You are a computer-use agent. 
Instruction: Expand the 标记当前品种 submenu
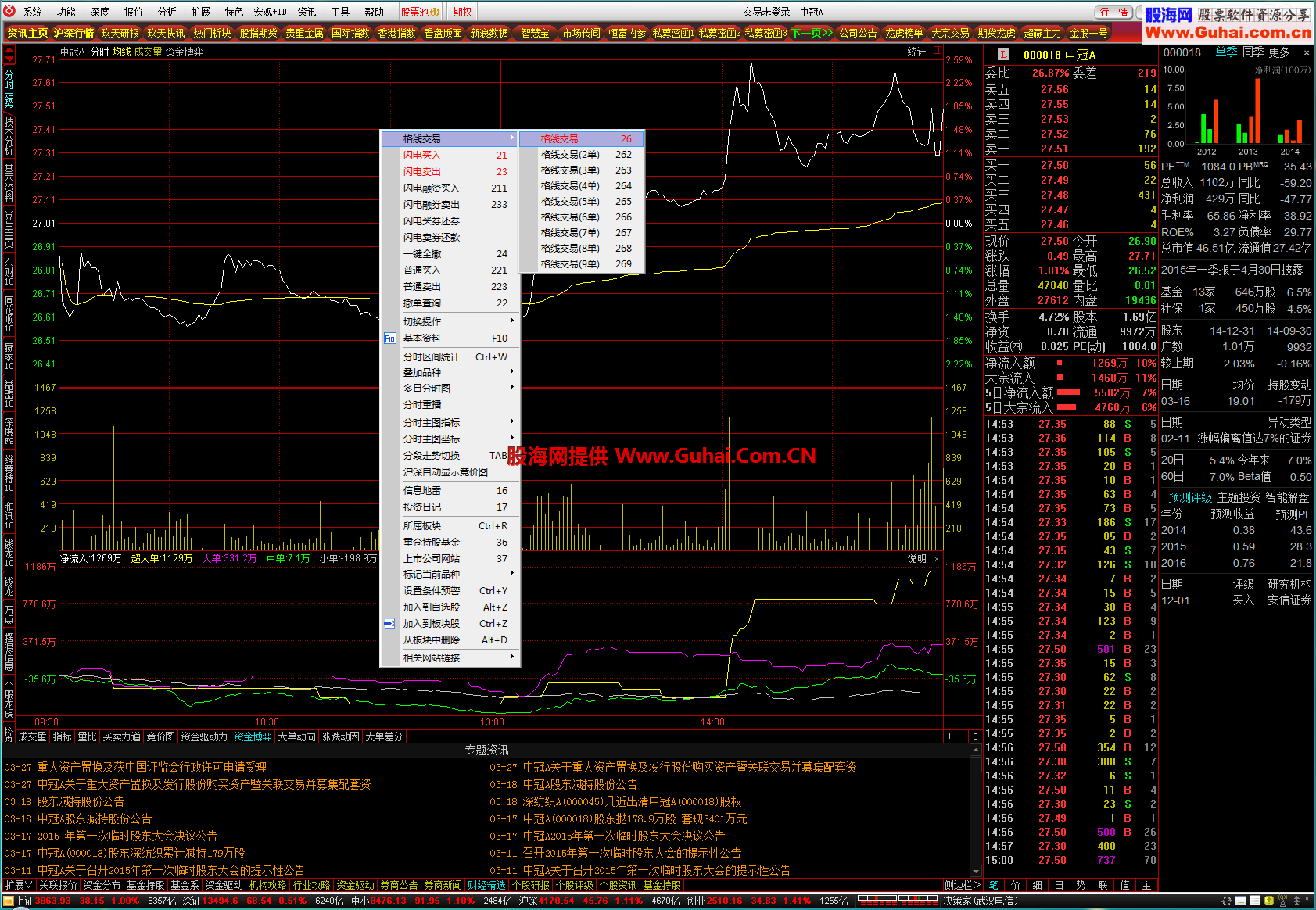click(x=450, y=574)
